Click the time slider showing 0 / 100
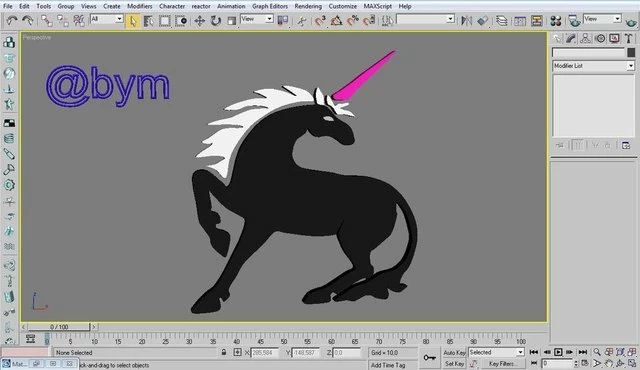Image resolution: width=640 pixels, height=370 pixels. [59, 327]
